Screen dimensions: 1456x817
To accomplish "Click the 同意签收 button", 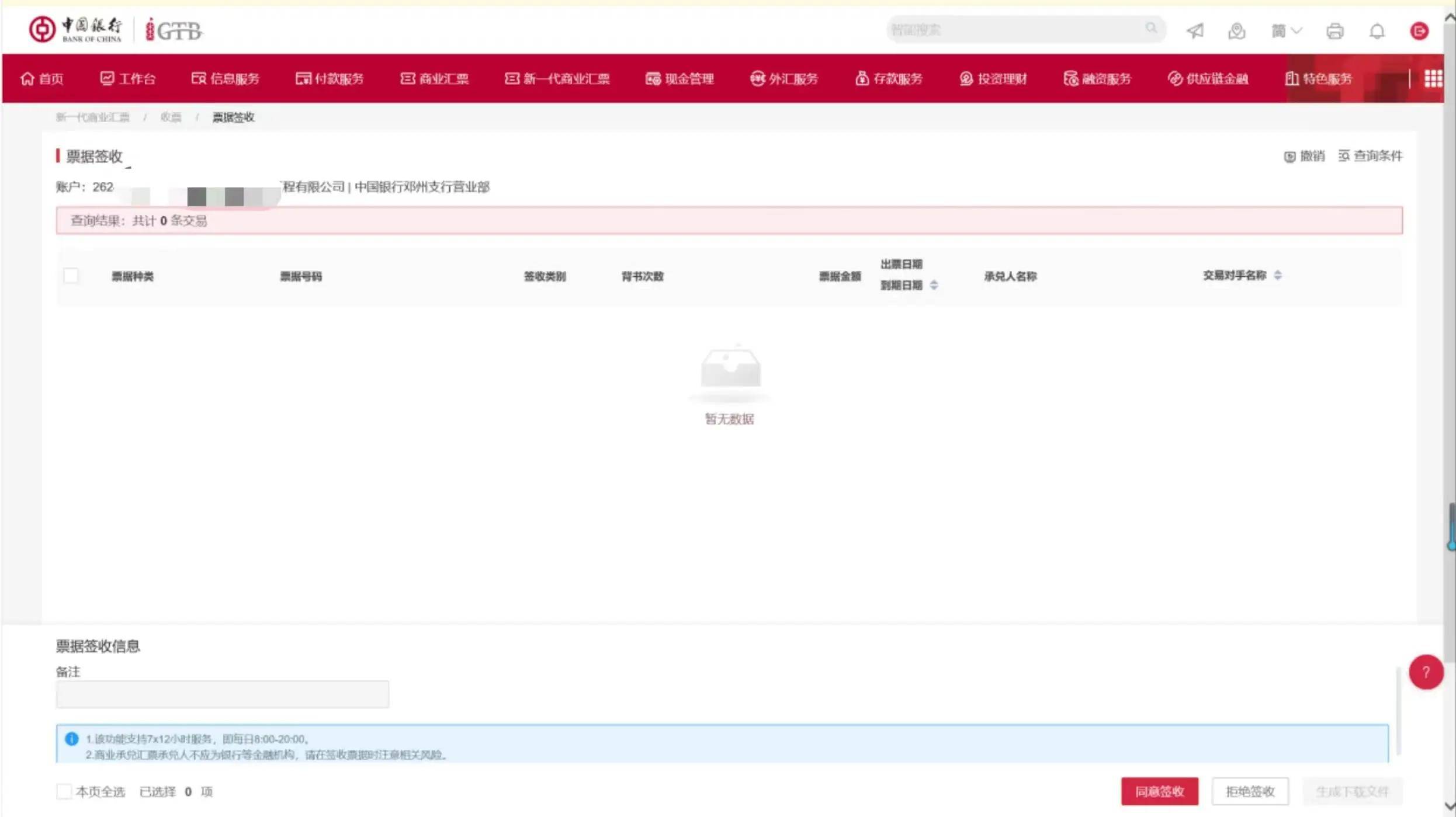I will (1159, 791).
